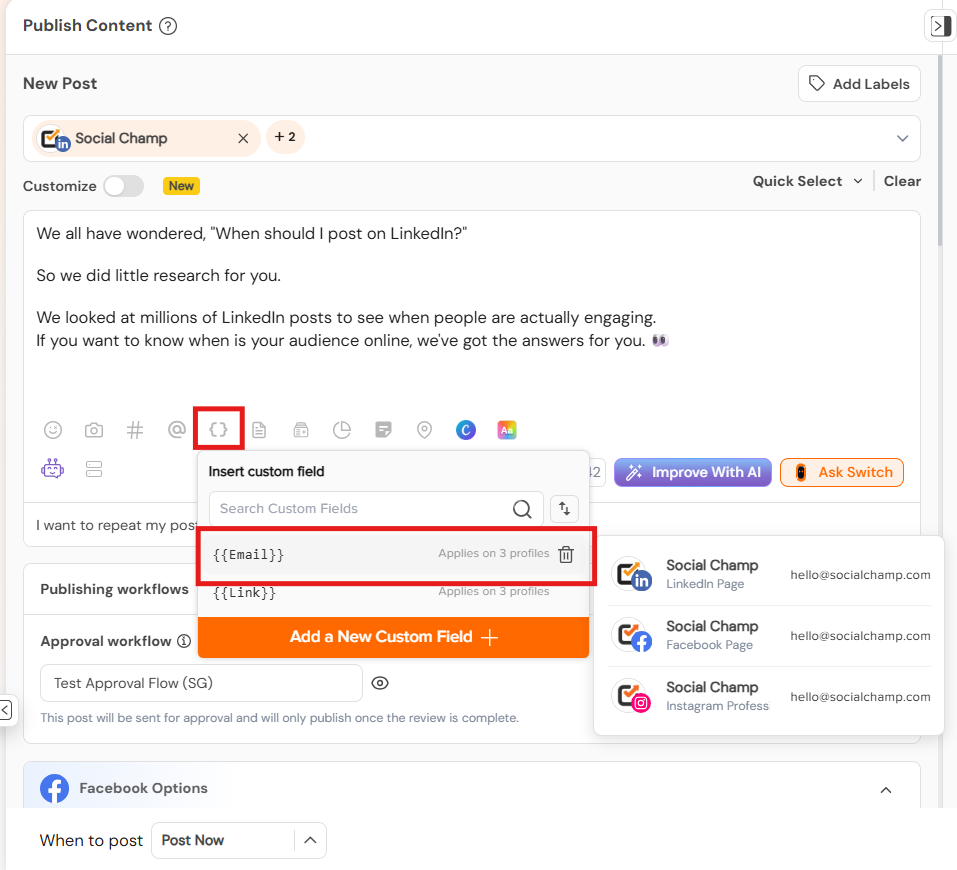Click the document icon in the composer toolbar
Screen dimensions: 957x870
click(x=259, y=430)
